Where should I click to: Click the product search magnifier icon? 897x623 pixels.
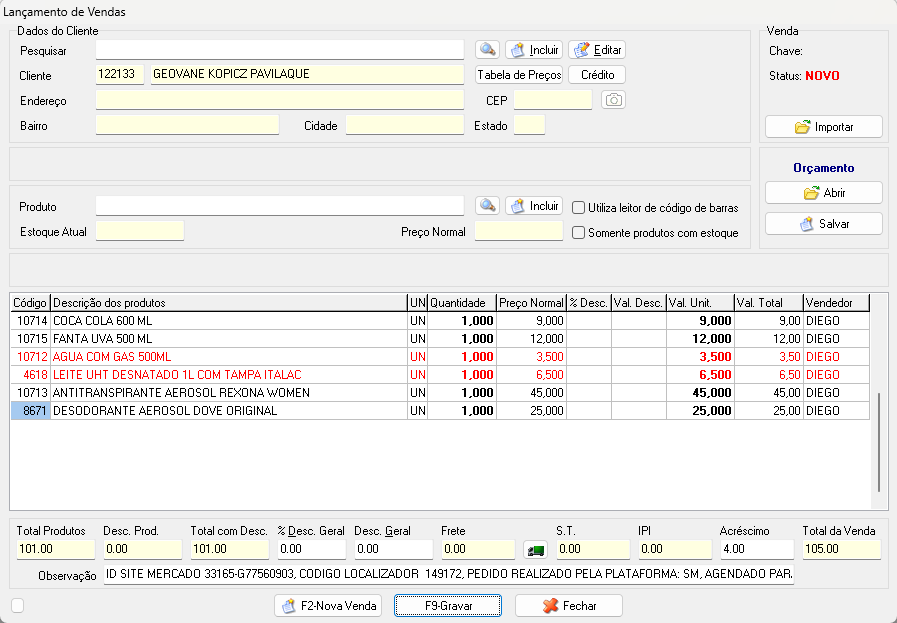point(487,206)
